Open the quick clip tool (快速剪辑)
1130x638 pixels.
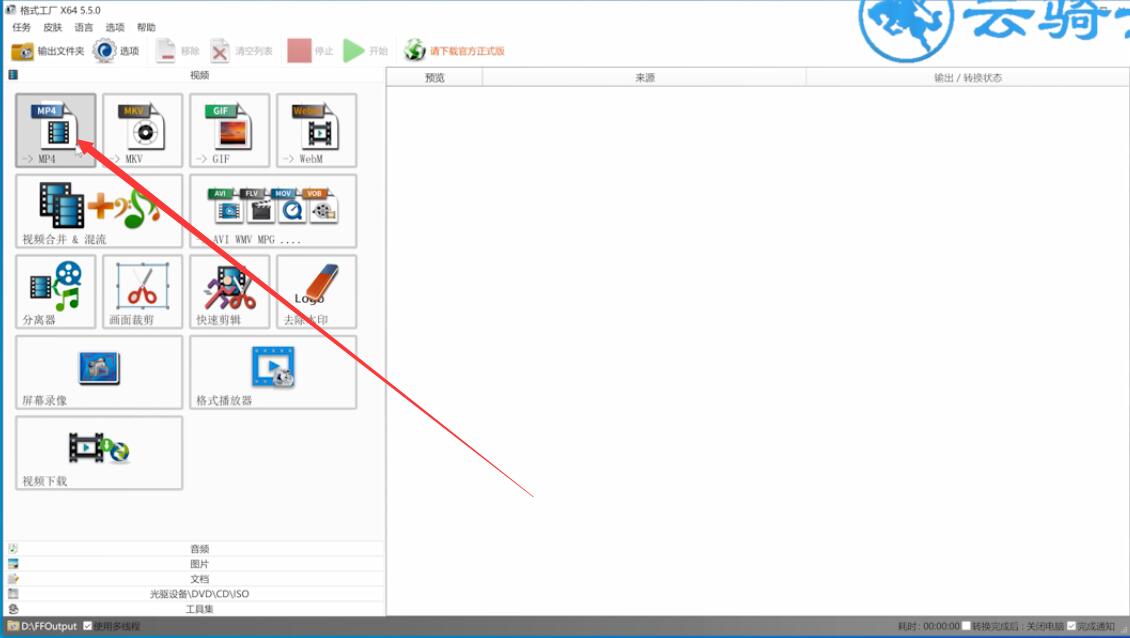230,292
